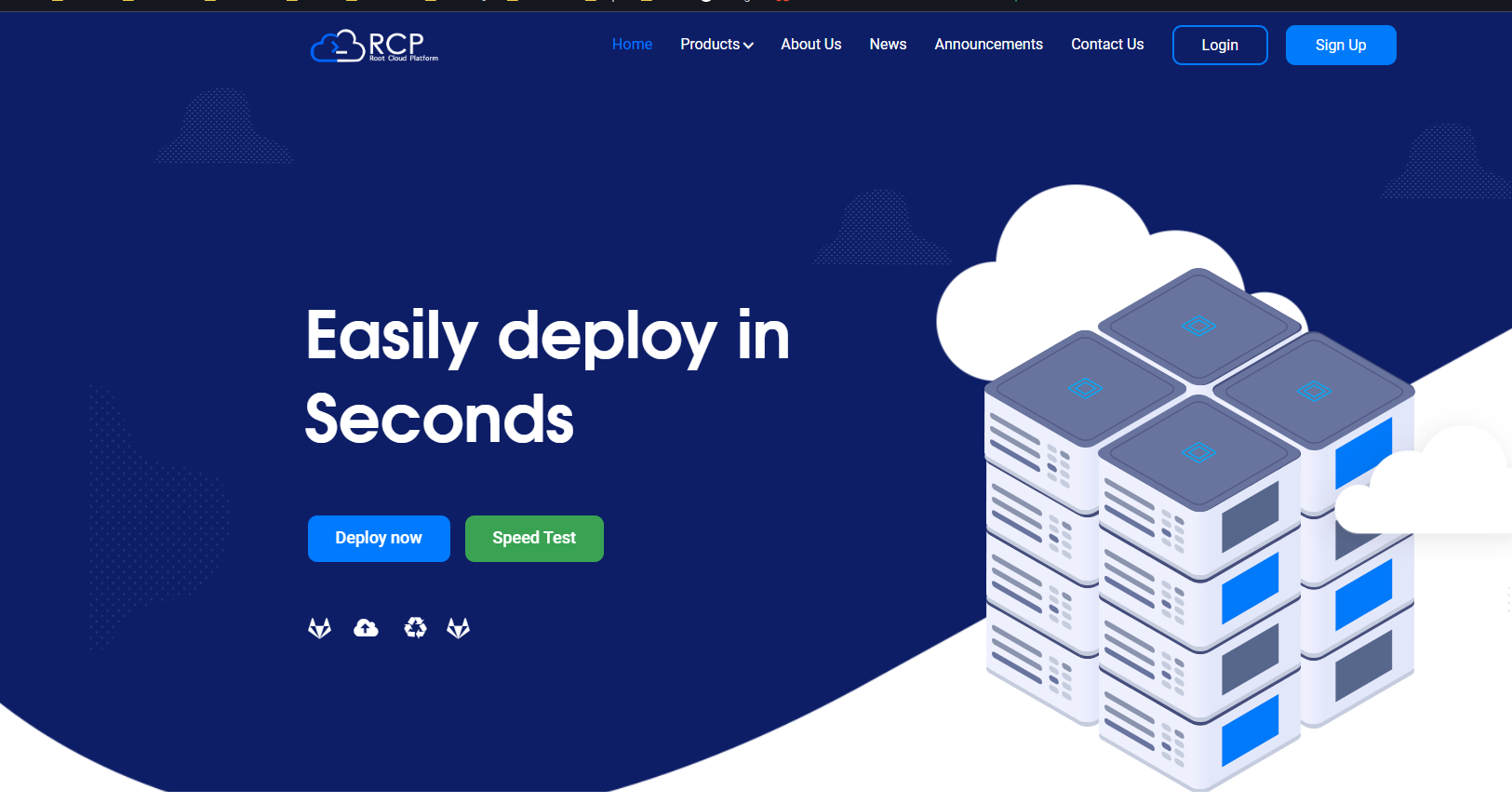The width and height of the screenshot is (1512, 803).
Task: Go to the Home nav link
Action: click(x=632, y=45)
